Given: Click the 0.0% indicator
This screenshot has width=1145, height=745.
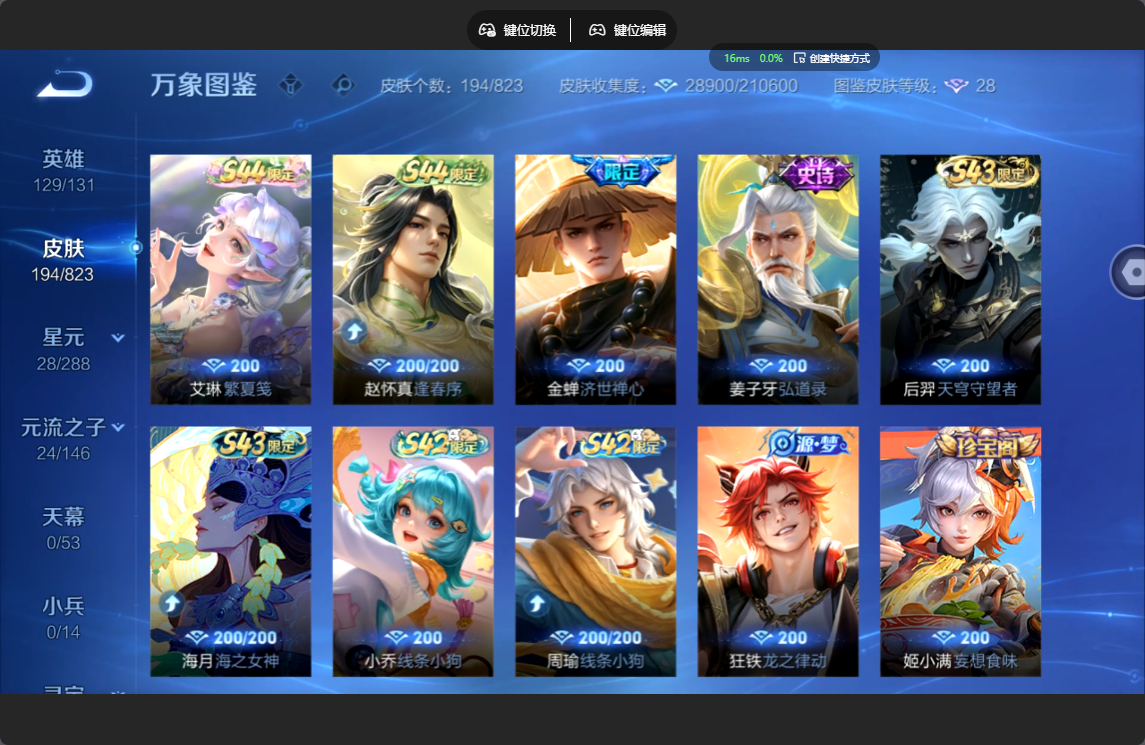Looking at the screenshot, I should tap(770, 58).
